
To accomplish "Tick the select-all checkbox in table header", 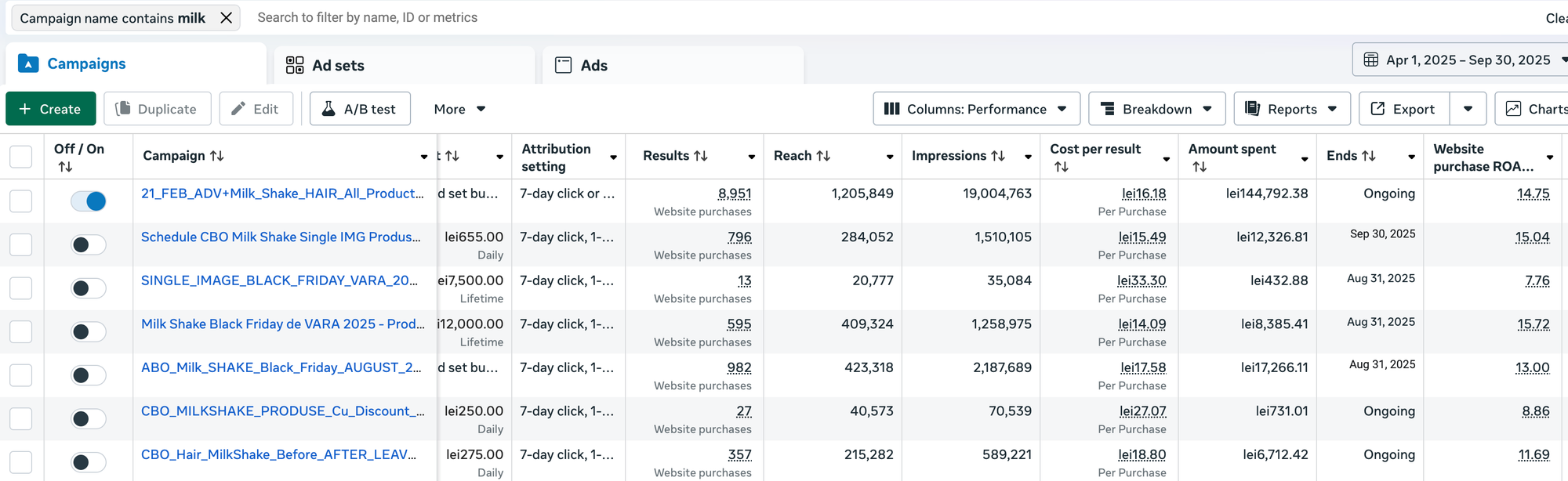I will click(21, 157).
